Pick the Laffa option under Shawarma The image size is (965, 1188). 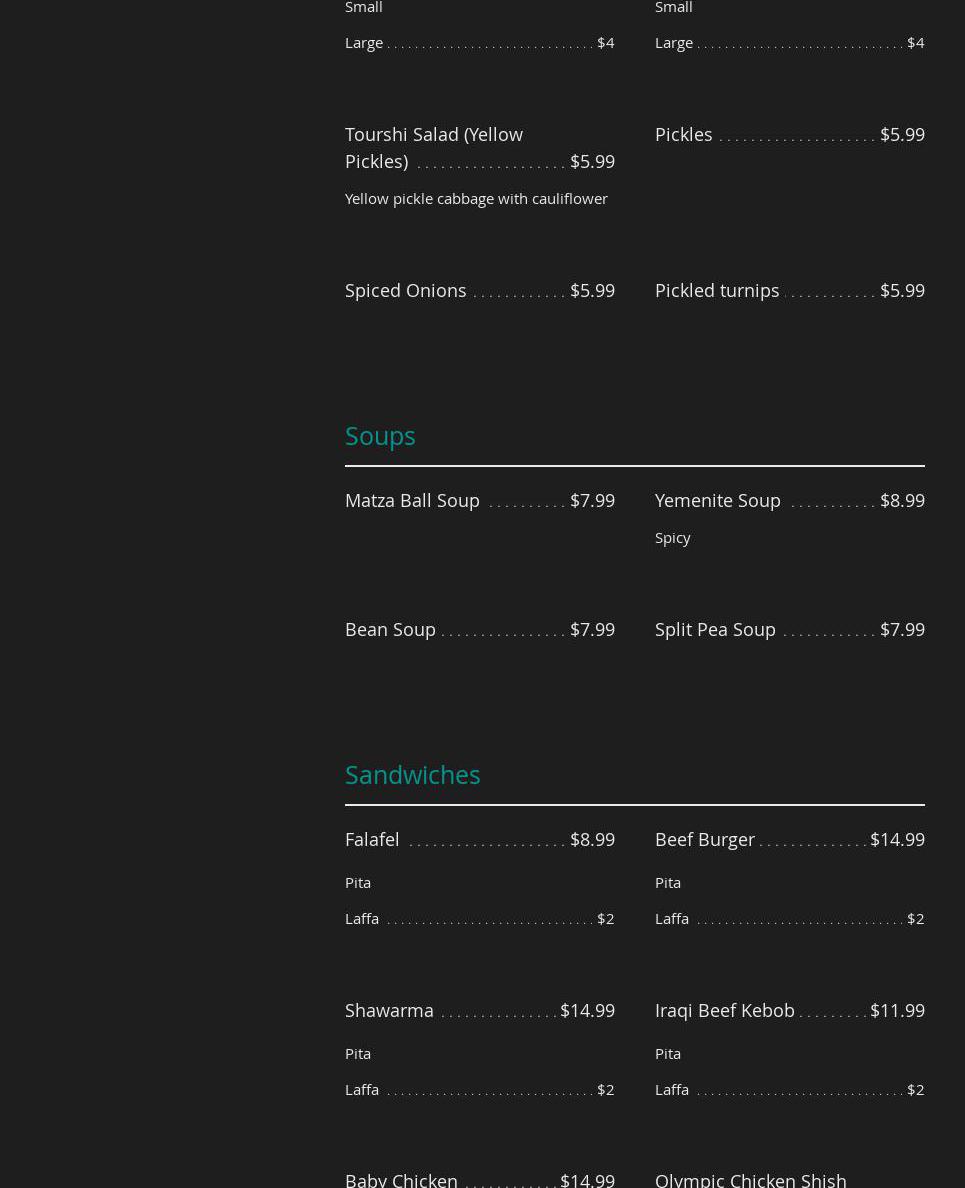[x=362, y=1089]
